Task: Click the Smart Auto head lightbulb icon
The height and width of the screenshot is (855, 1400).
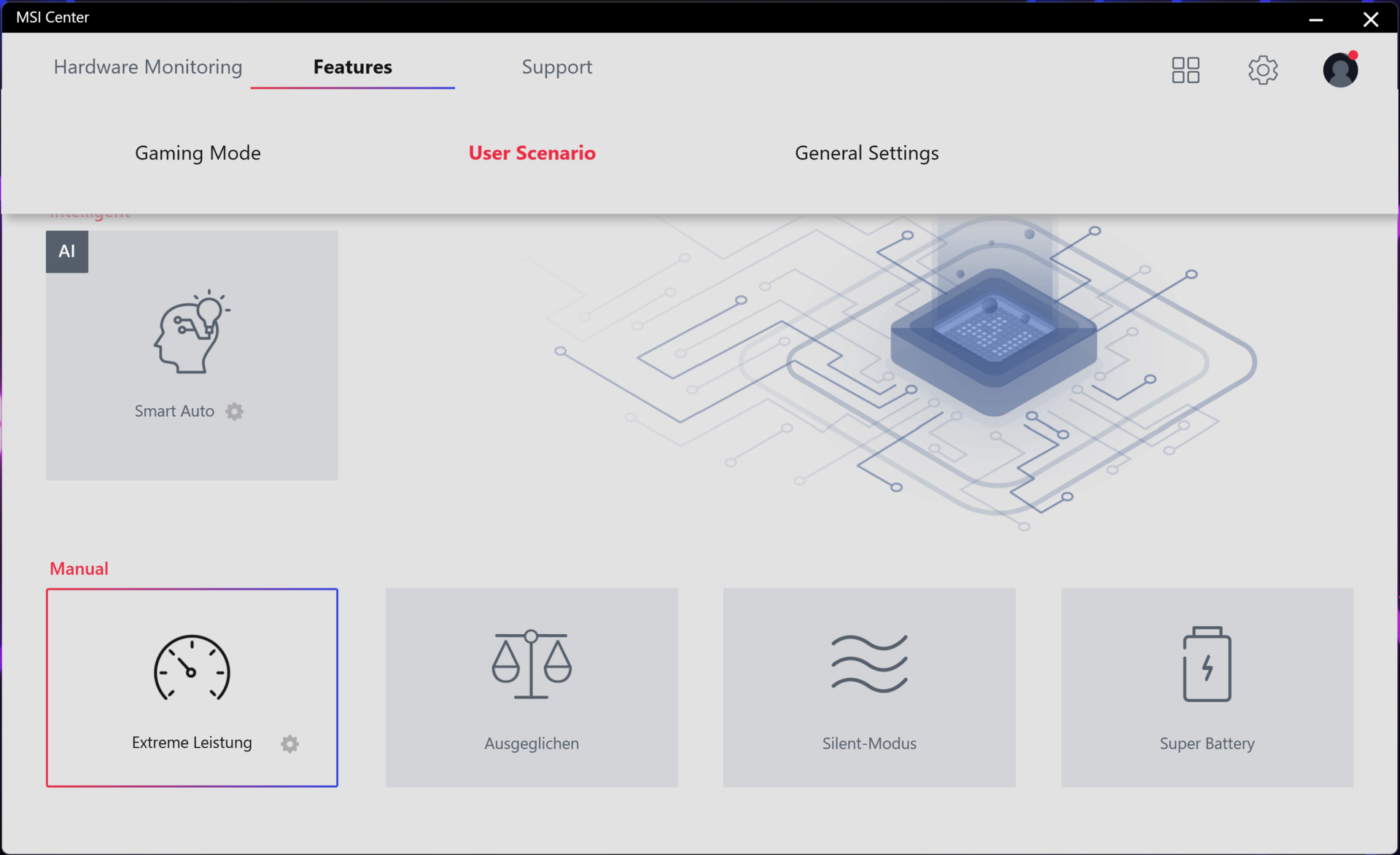Action: click(x=191, y=332)
